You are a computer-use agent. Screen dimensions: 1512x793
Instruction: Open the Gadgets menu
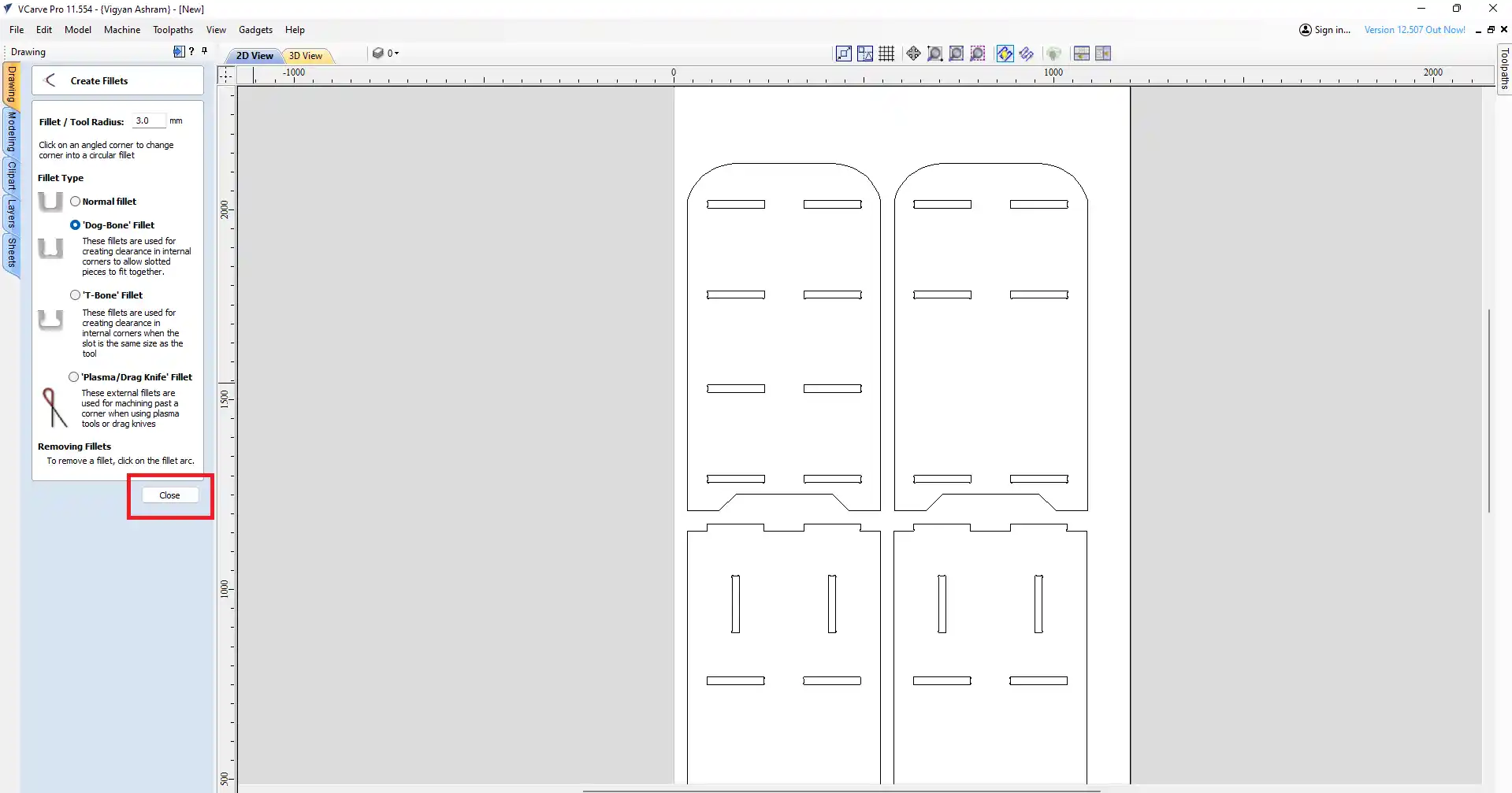pos(256,30)
